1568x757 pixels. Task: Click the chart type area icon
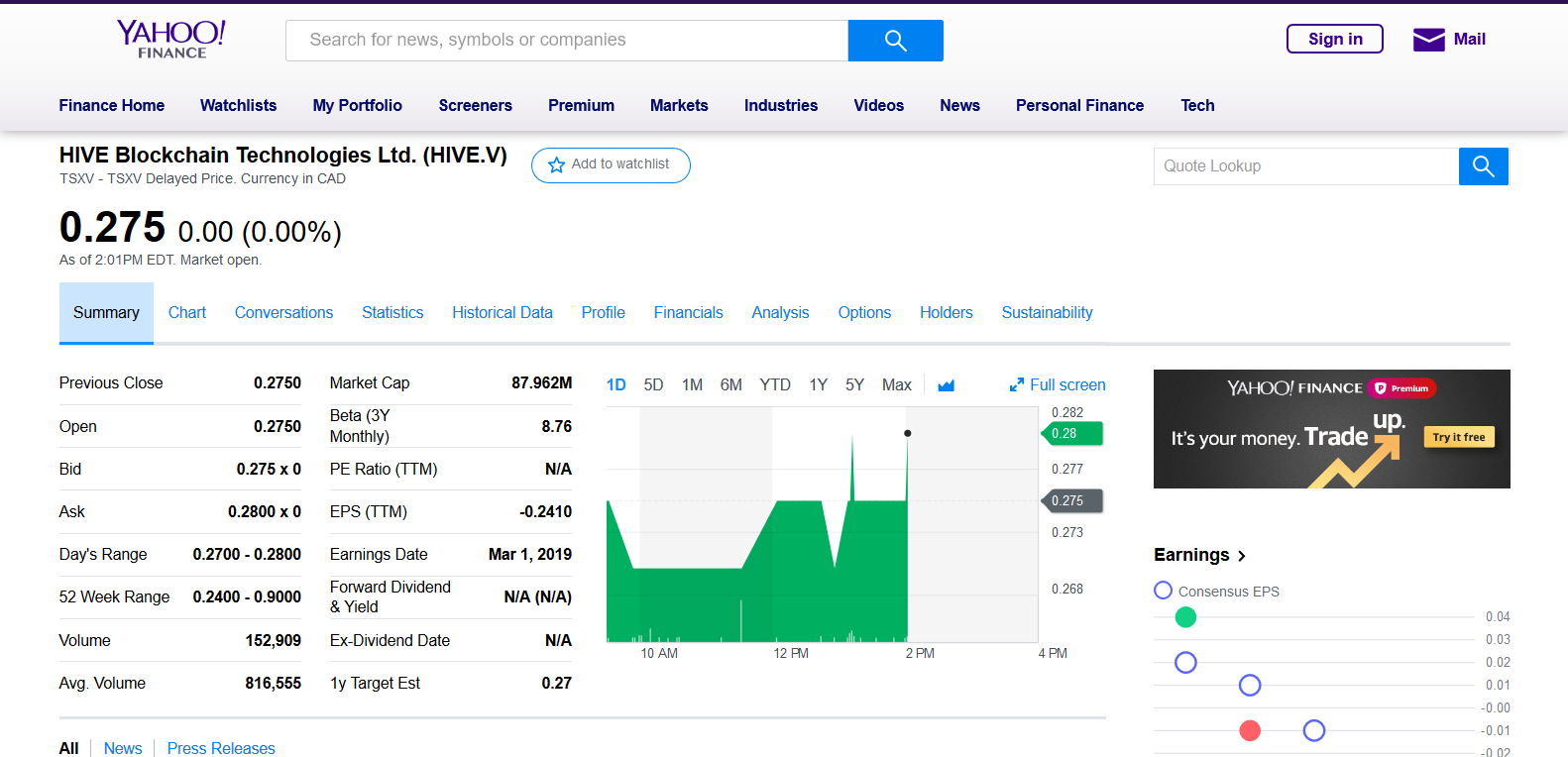click(x=946, y=385)
